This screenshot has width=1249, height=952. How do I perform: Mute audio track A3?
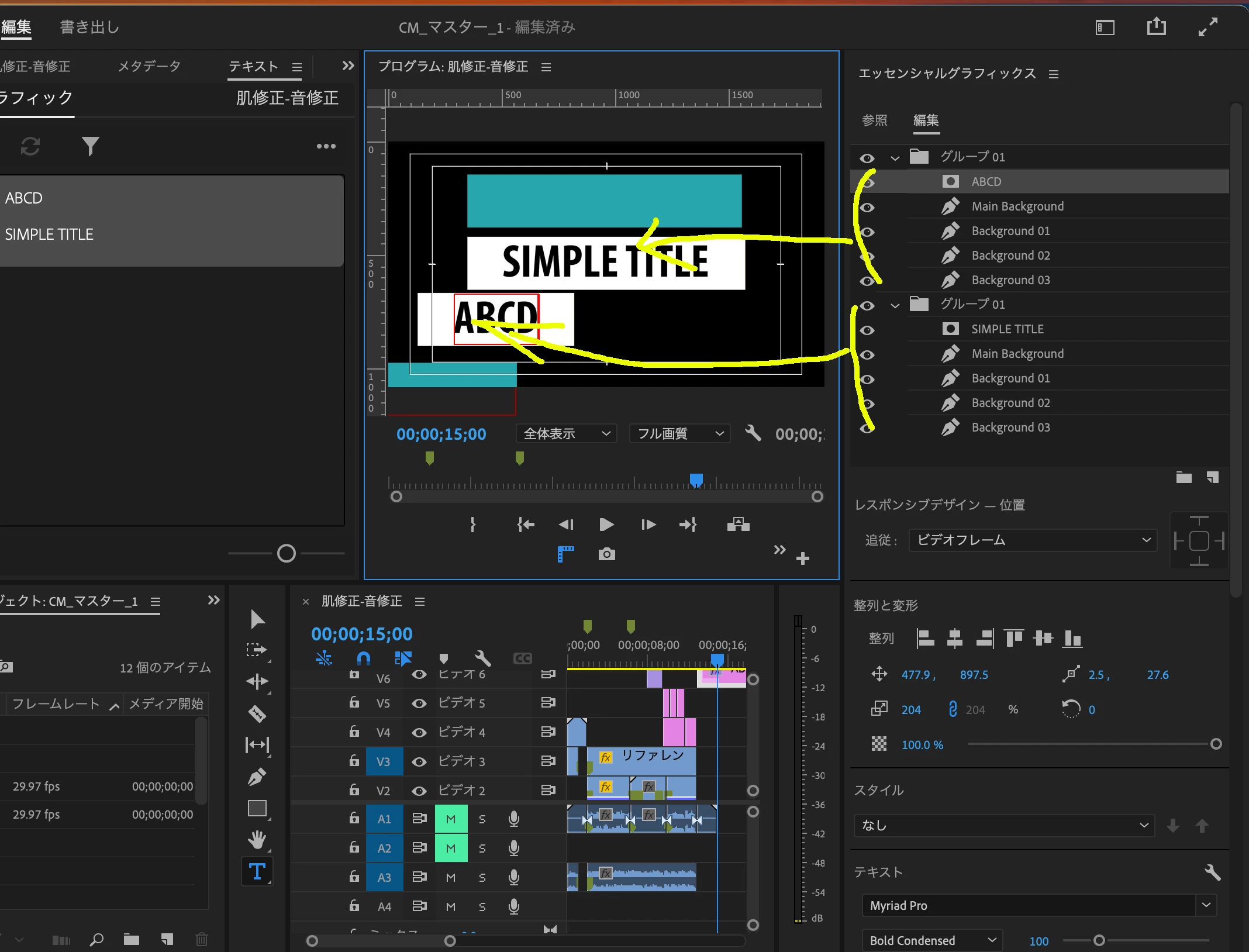(450, 877)
